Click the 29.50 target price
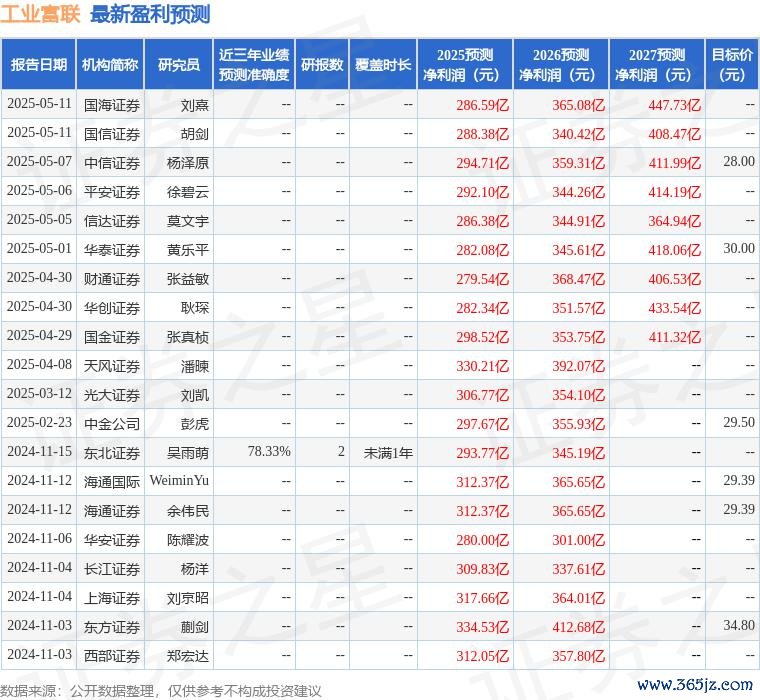Screen dimensions: 760x700 (x=739, y=422)
